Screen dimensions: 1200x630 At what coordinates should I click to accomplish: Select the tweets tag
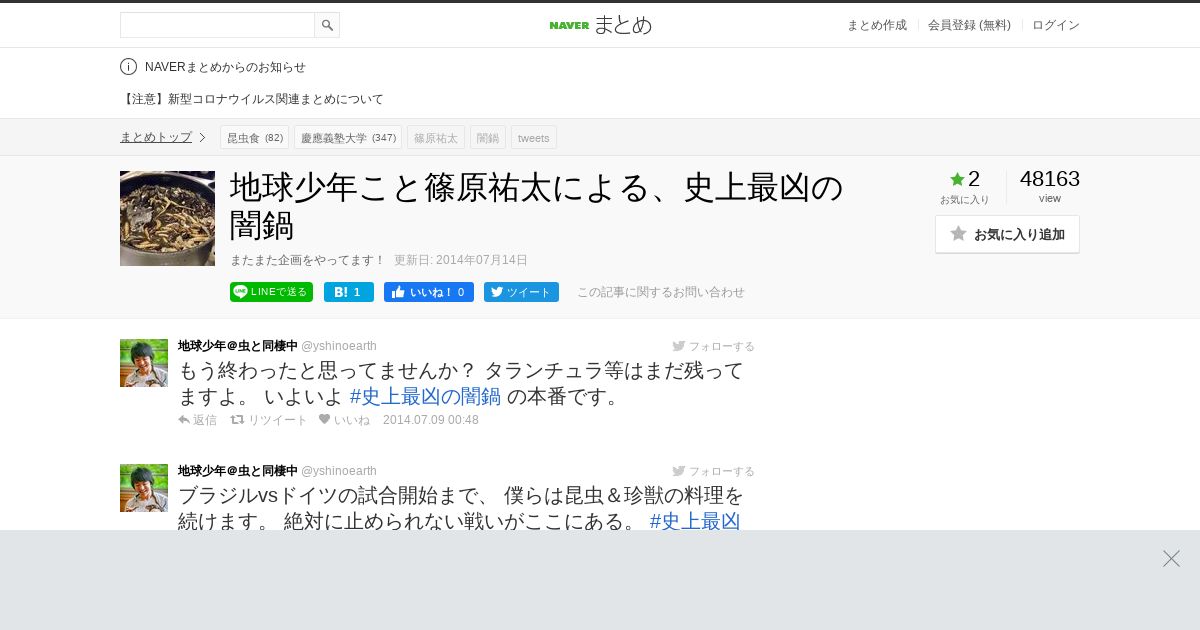pyautogui.click(x=534, y=137)
